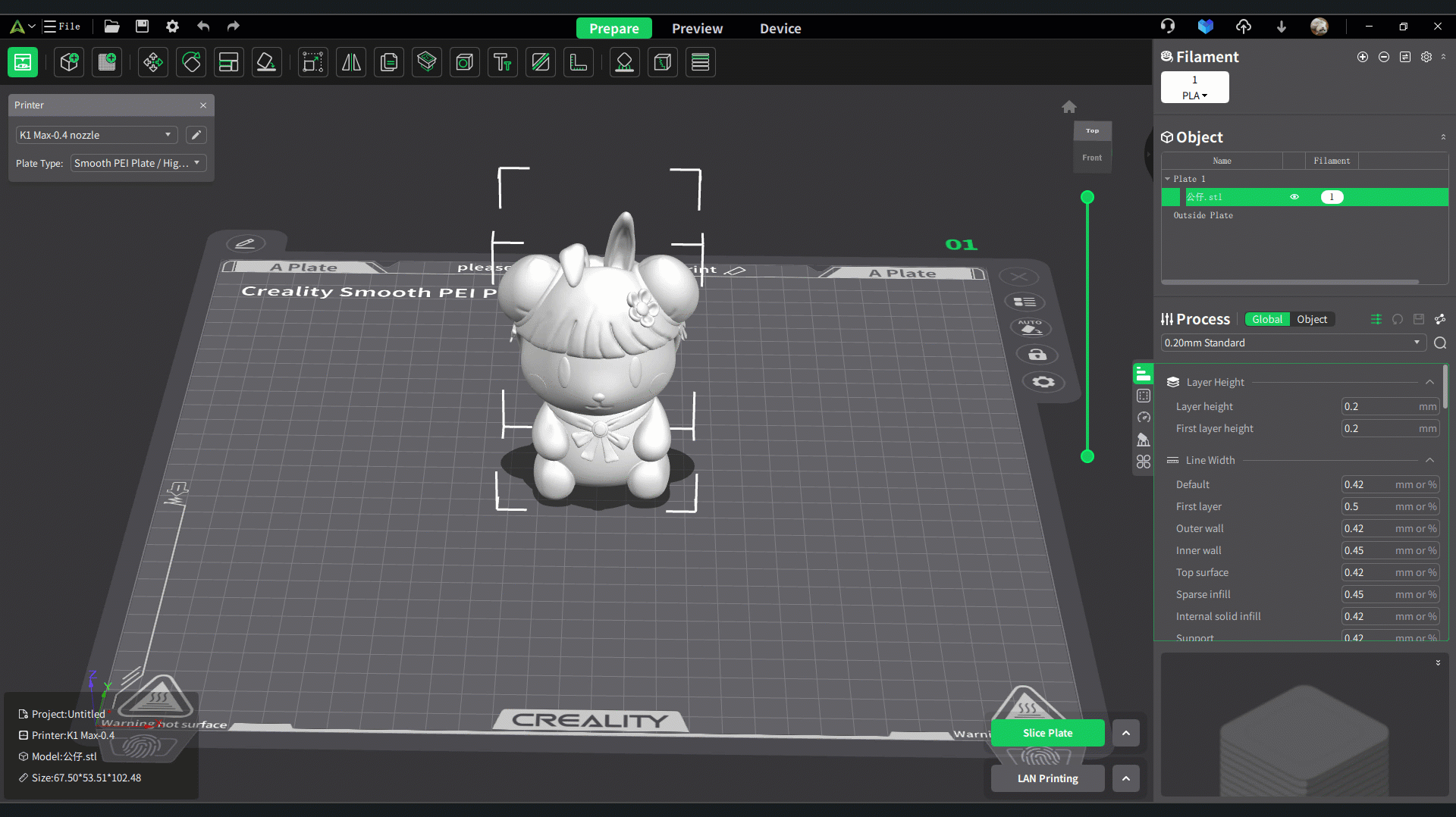This screenshot has height=817, width=1456.
Task: Select the Prepare tab
Action: pos(614,29)
